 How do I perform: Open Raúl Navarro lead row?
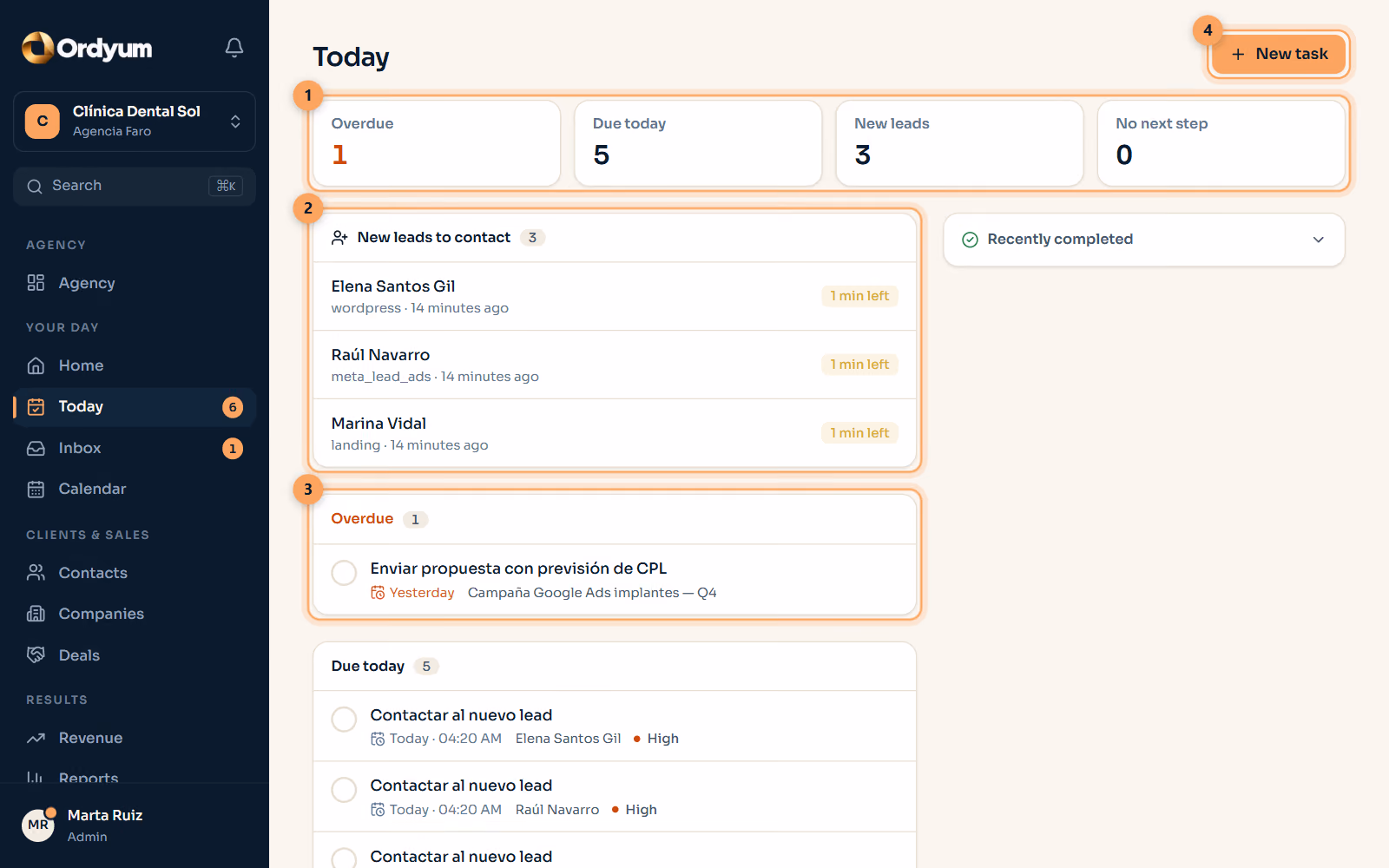click(615, 365)
